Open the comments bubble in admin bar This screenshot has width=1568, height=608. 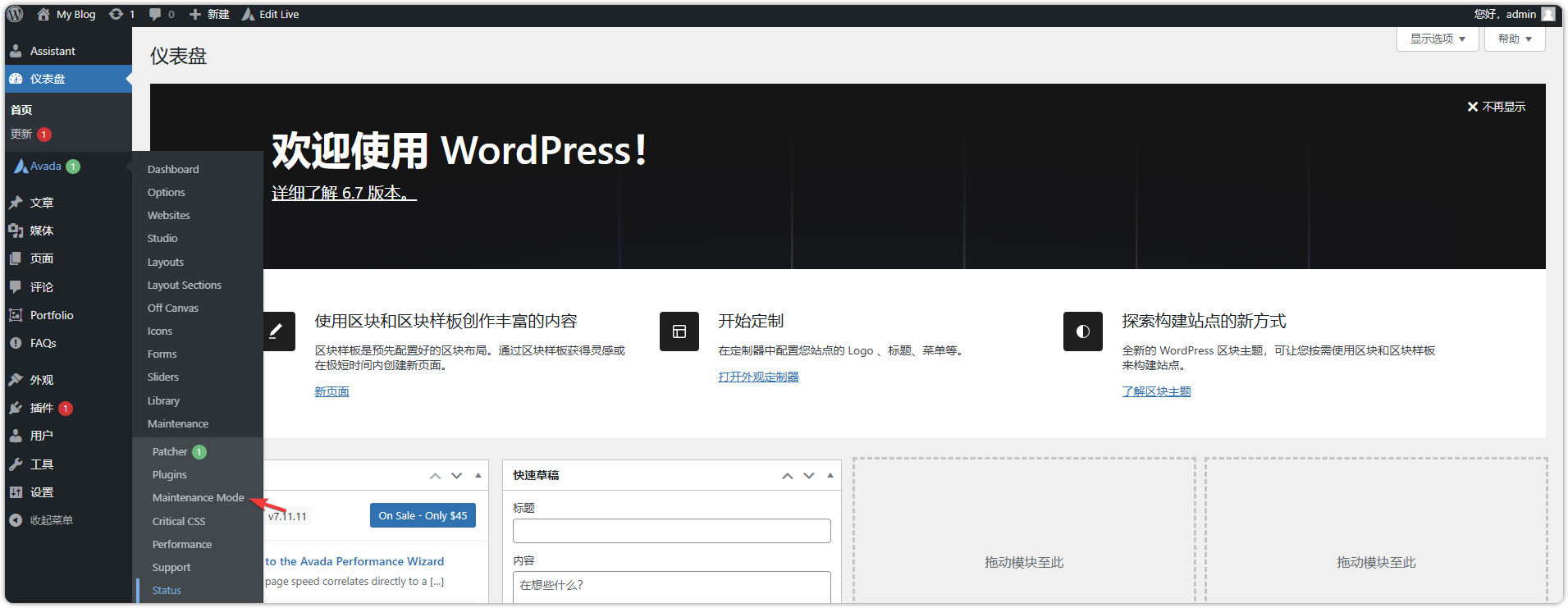click(154, 14)
